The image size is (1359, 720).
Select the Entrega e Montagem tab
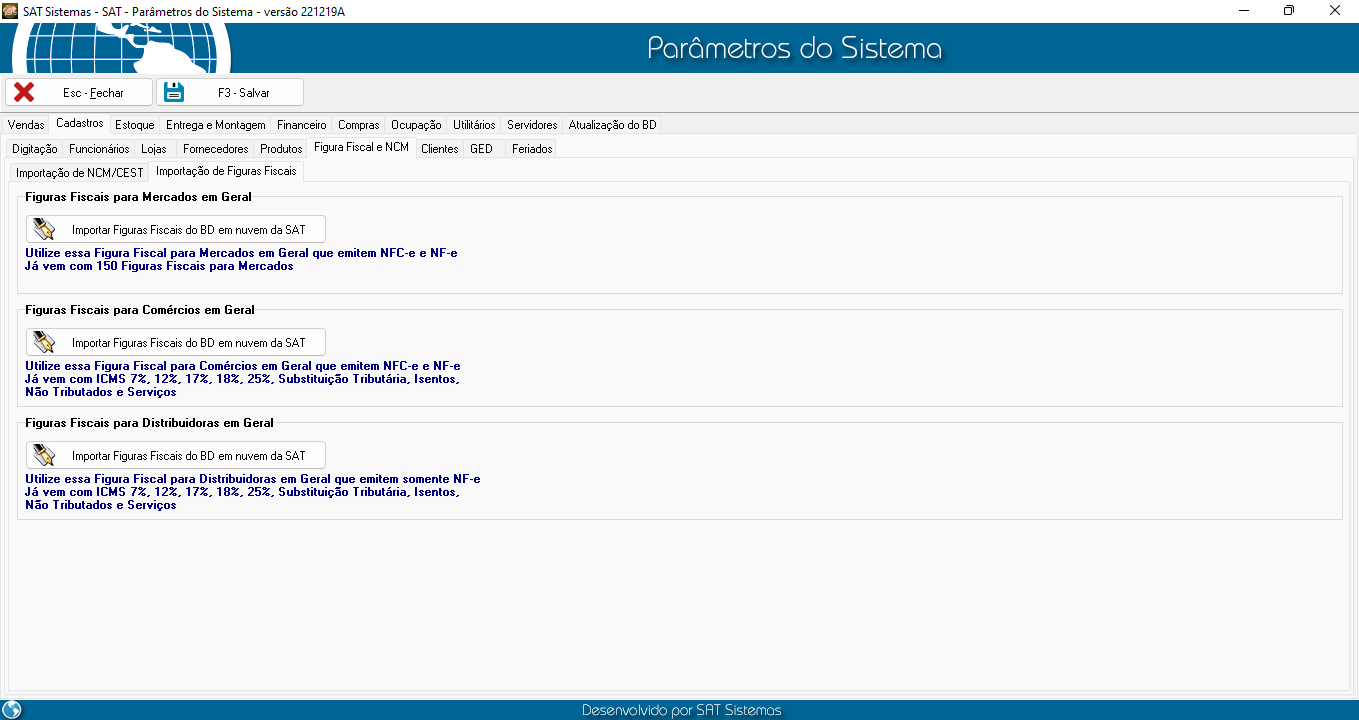click(215, 125)
